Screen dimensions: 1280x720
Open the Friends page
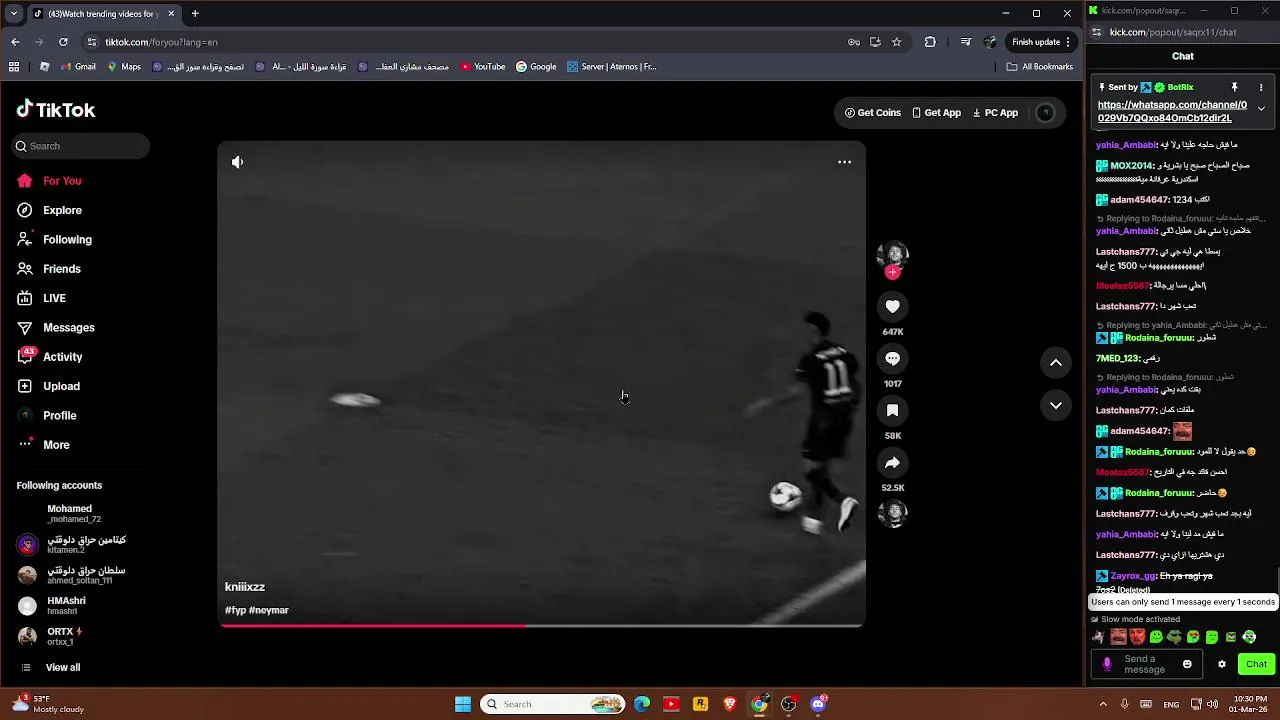pos(50,269)
